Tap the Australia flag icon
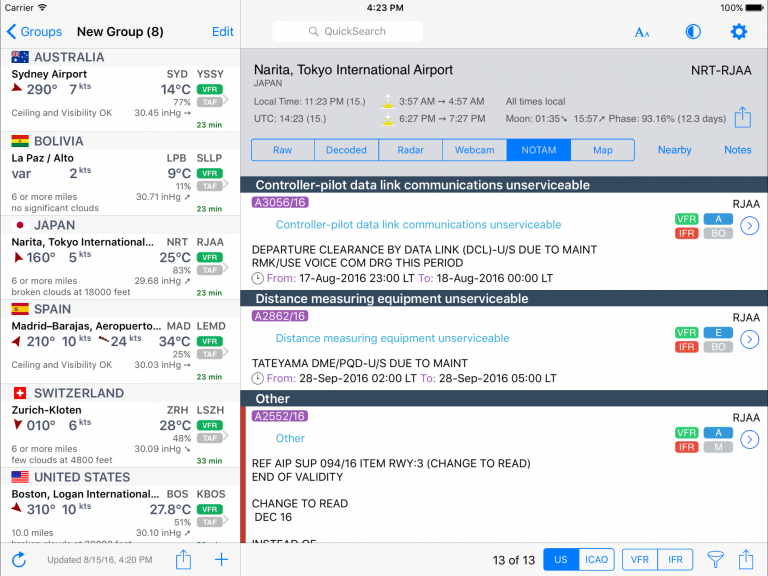Screen dimensions: 768x576 (x=20, y=57)
